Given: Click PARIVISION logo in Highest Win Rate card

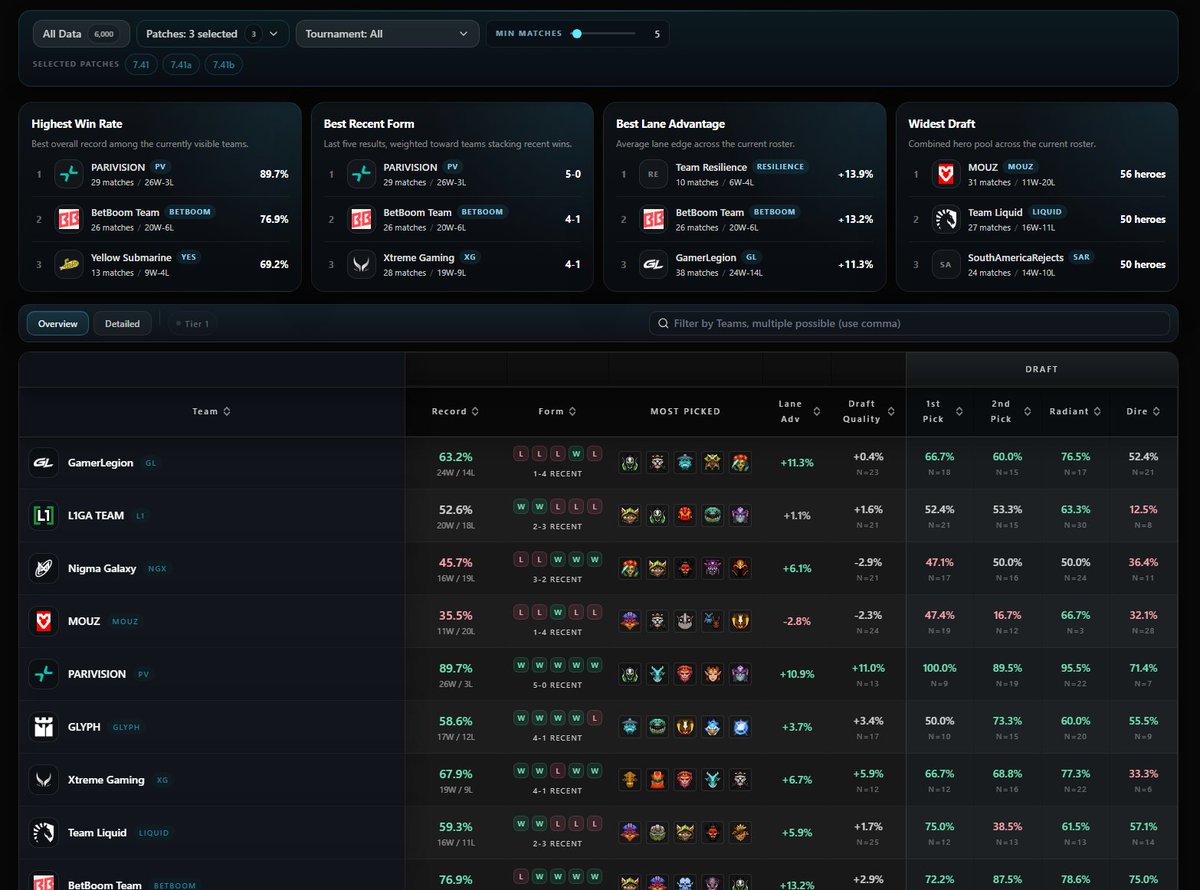Looking at the screenshot, I should pos(68,174).
